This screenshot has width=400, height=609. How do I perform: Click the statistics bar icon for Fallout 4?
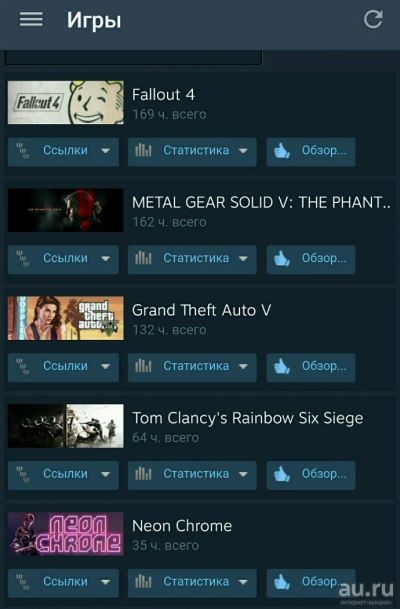pos(143,150)
